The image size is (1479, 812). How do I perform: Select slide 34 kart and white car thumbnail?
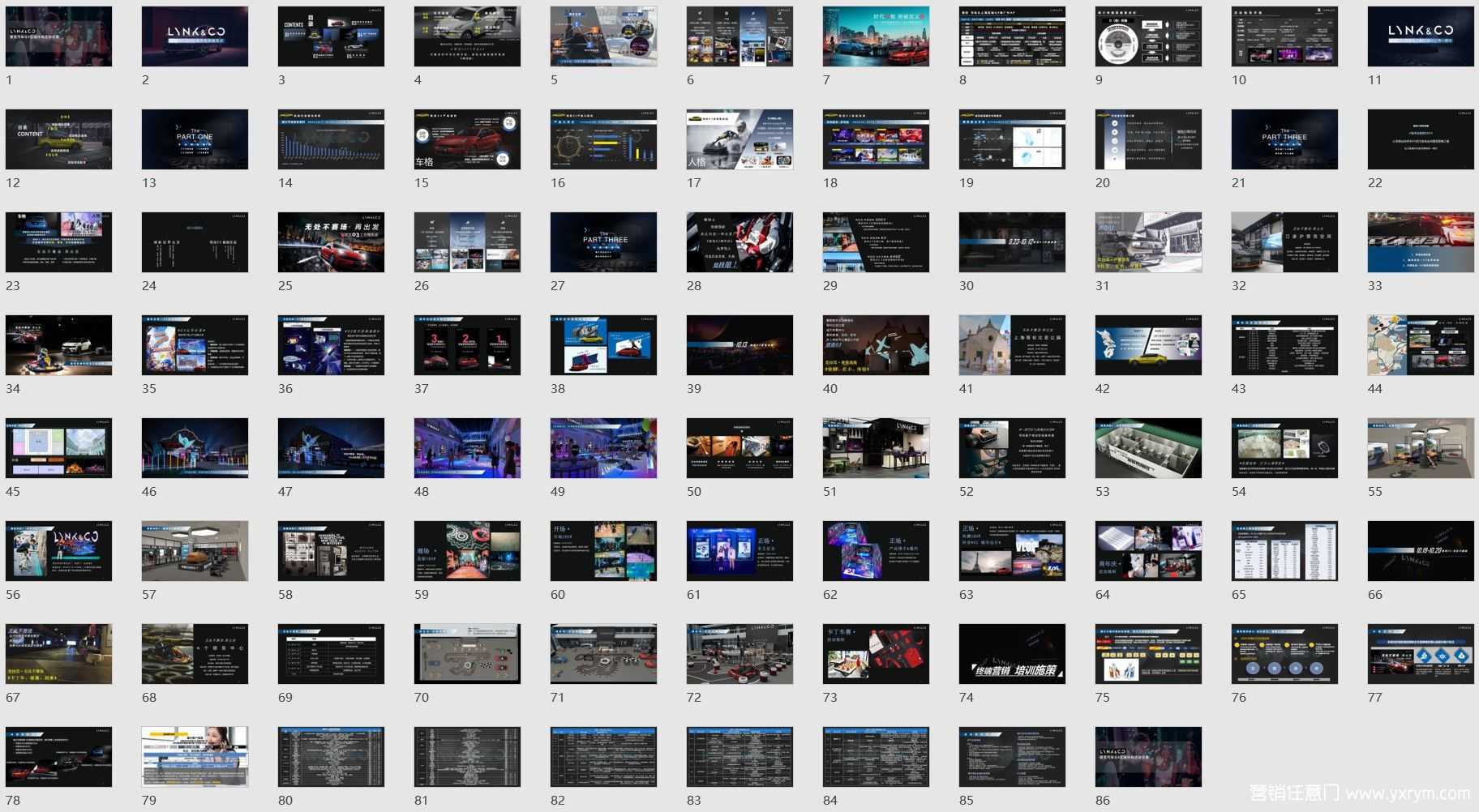58,345
